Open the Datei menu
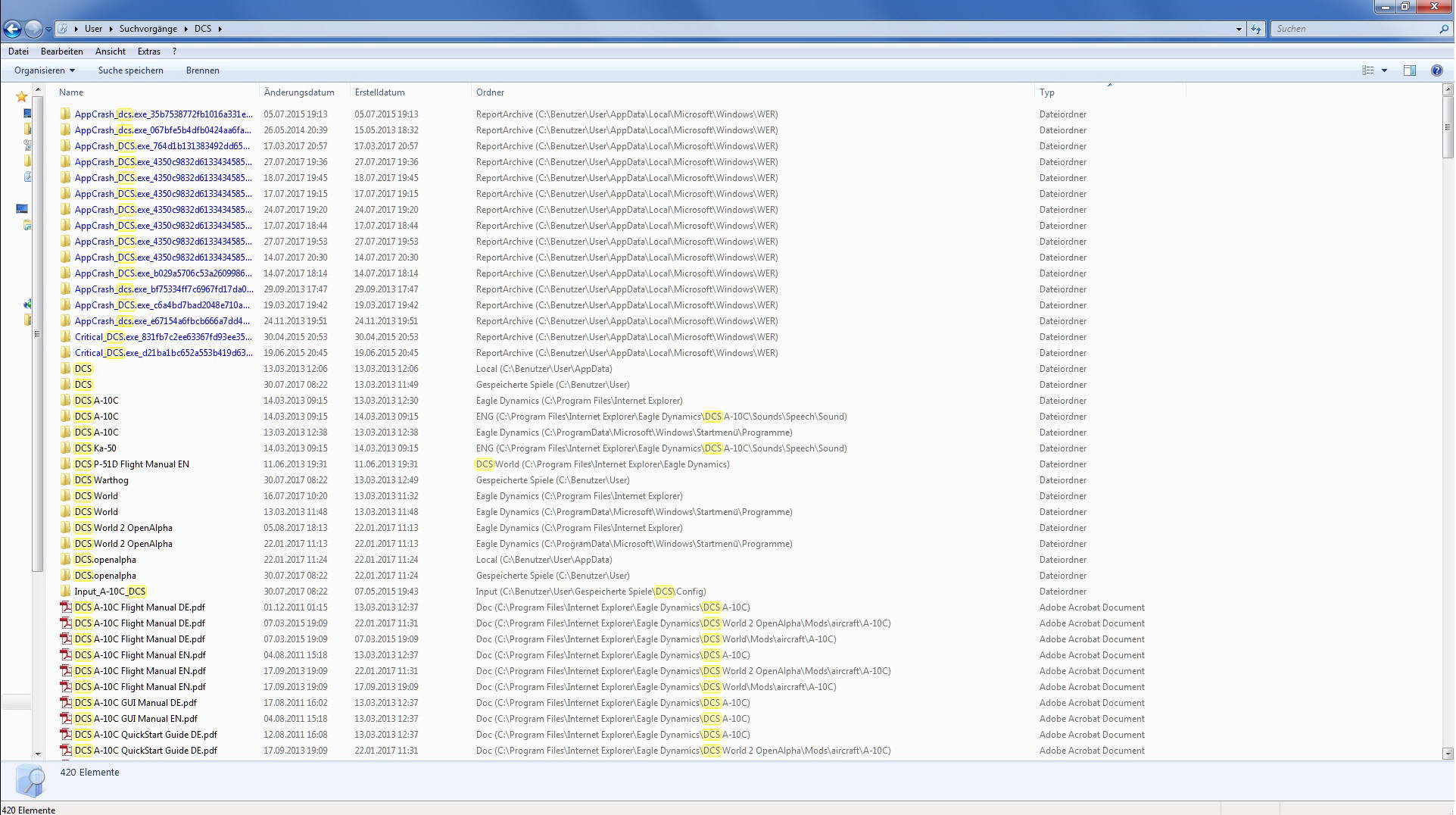 [18, 52]
